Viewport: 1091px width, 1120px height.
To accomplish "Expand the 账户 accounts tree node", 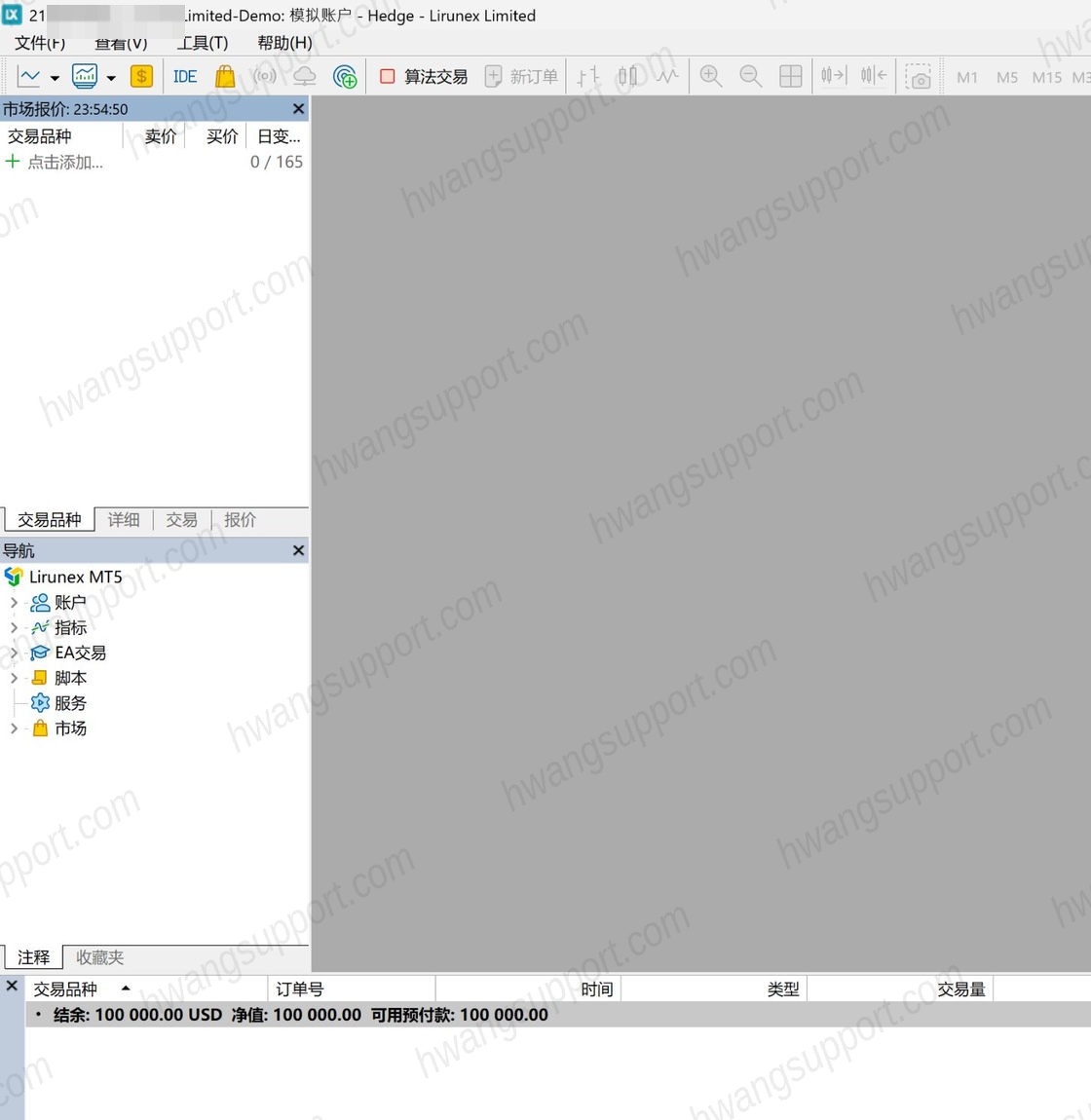I will coord(14,603).
